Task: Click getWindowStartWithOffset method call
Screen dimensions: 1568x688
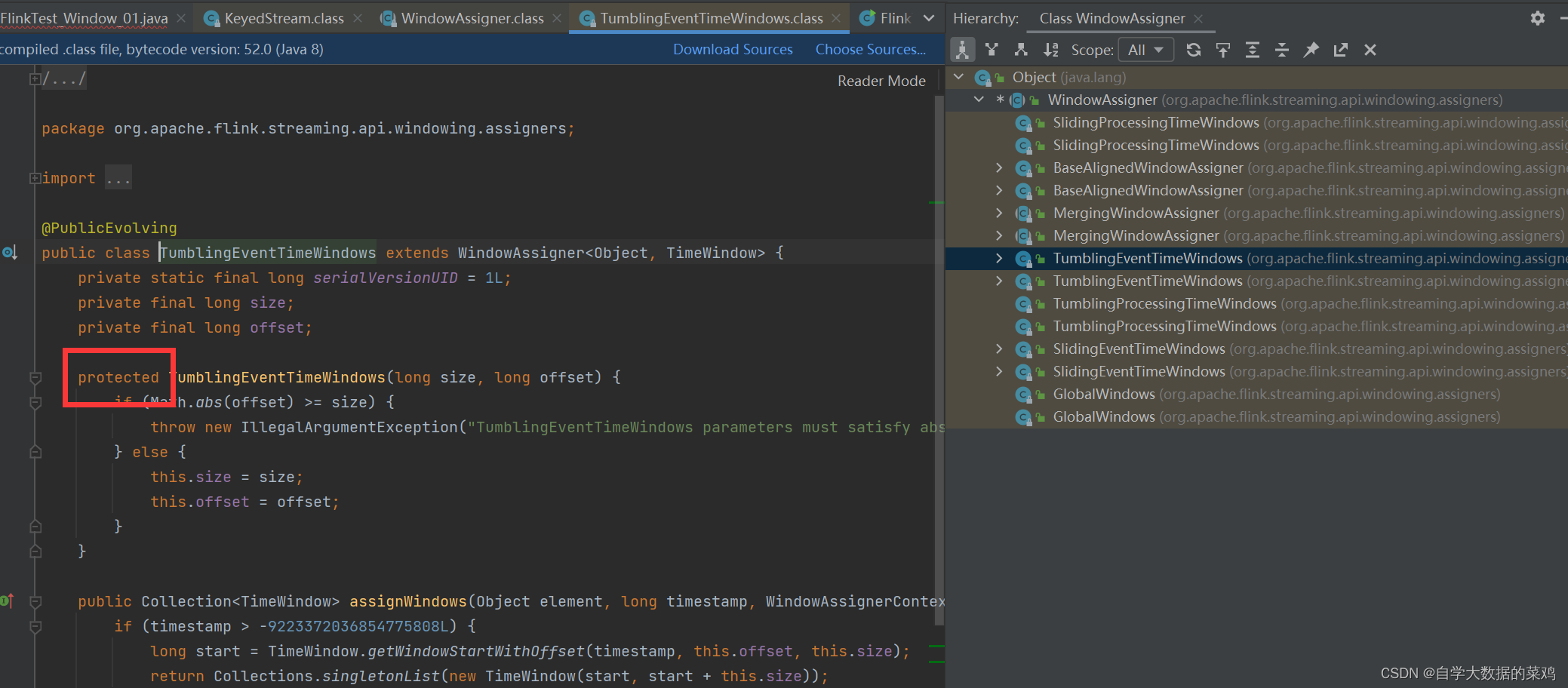Action: pyautogui.click(x=476, y=651)
